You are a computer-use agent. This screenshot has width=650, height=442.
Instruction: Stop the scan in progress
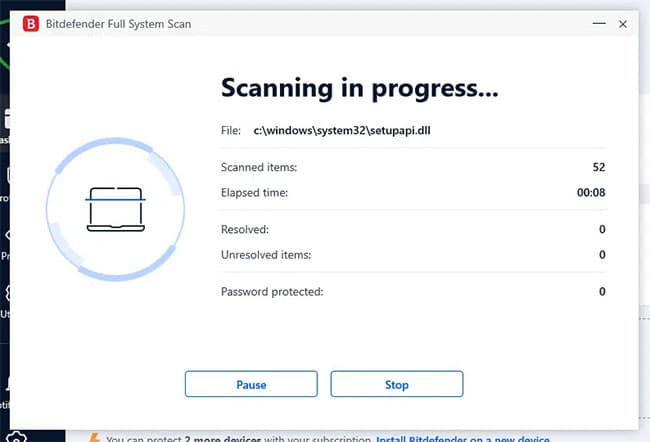click(x=396, y=384)
